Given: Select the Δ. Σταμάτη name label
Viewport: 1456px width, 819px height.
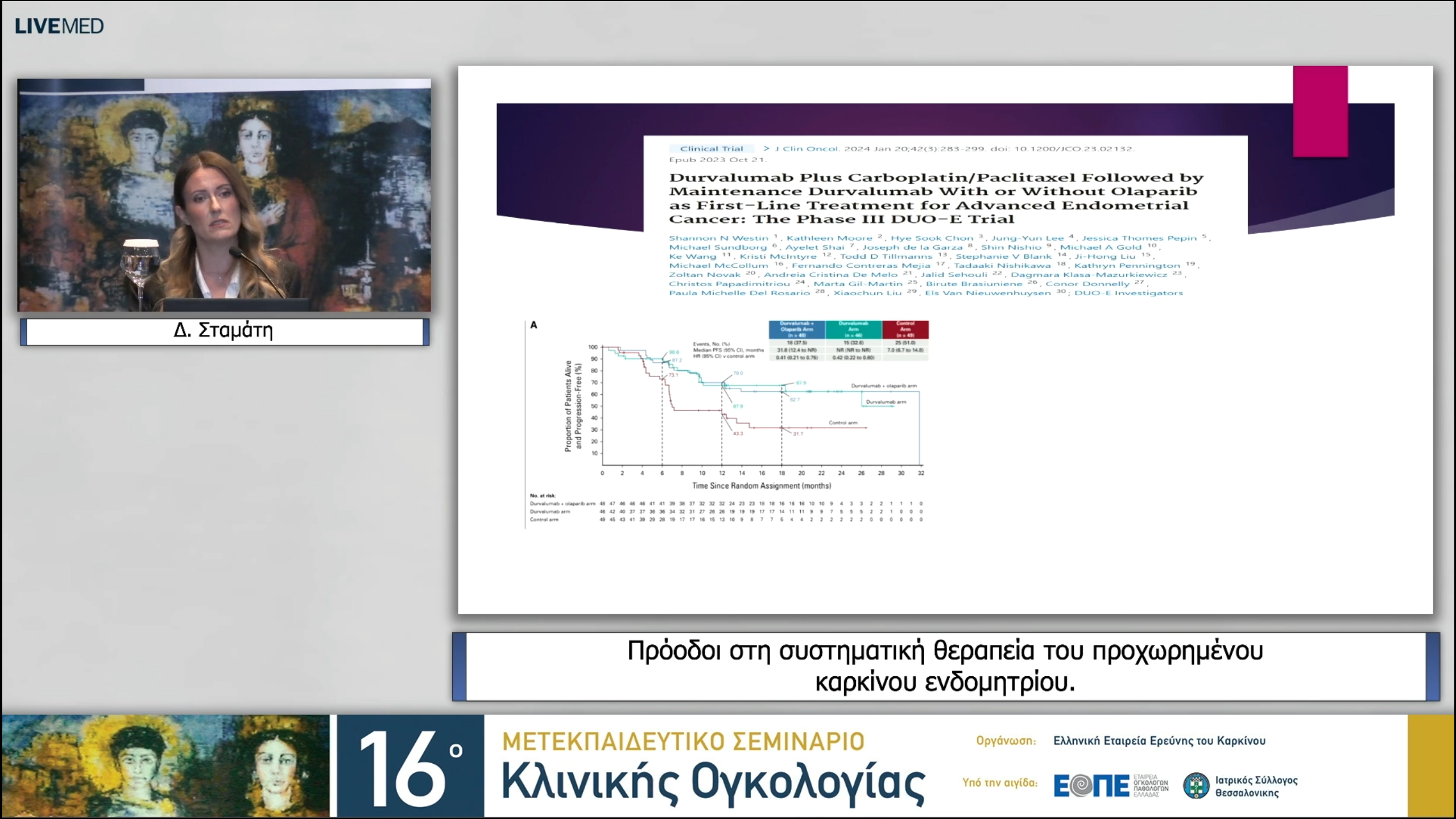Looking at the screenshot, I should click(x=224, y=332).
